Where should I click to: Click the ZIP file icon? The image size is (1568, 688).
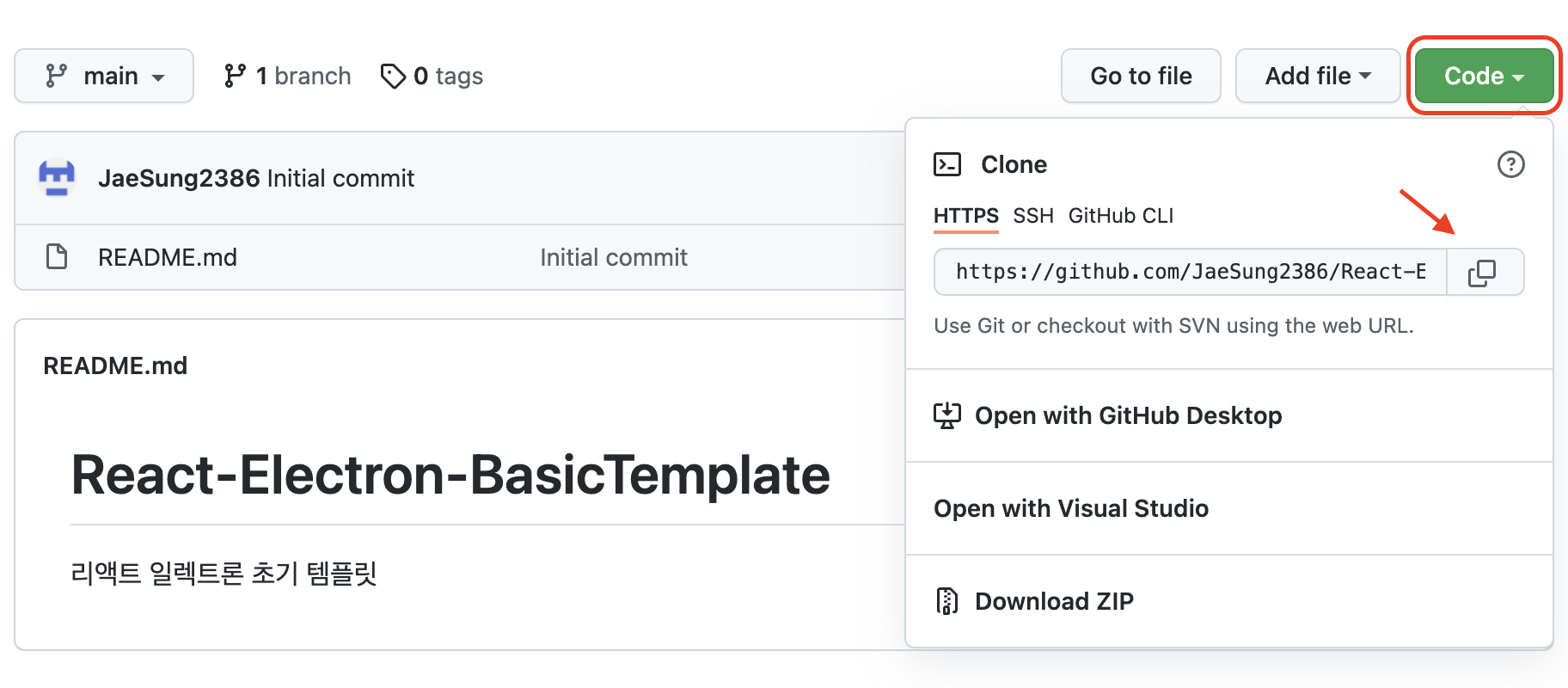point(947,601)
